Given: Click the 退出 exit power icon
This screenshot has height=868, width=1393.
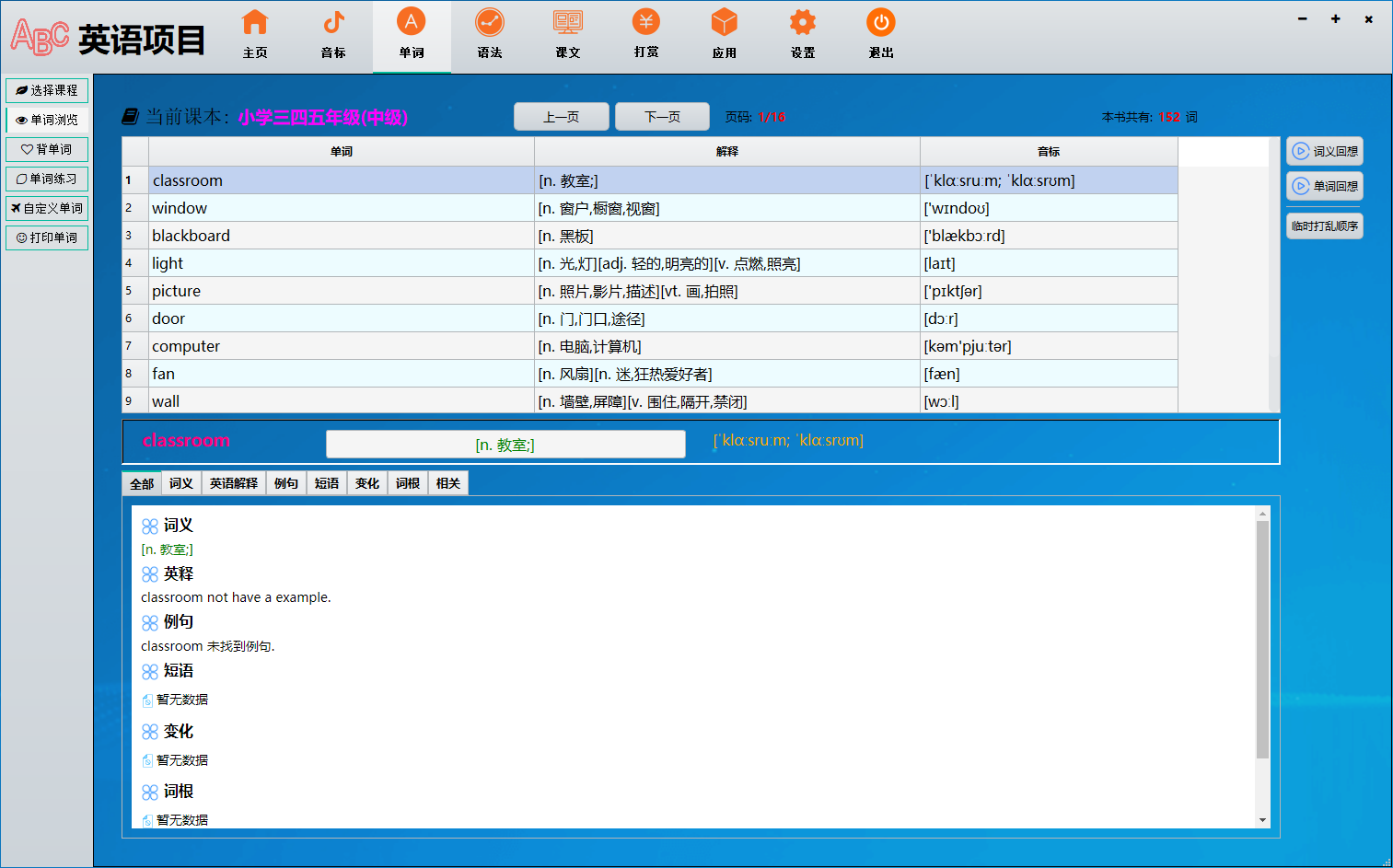Looking at the screenshot, I should (881, 22).
